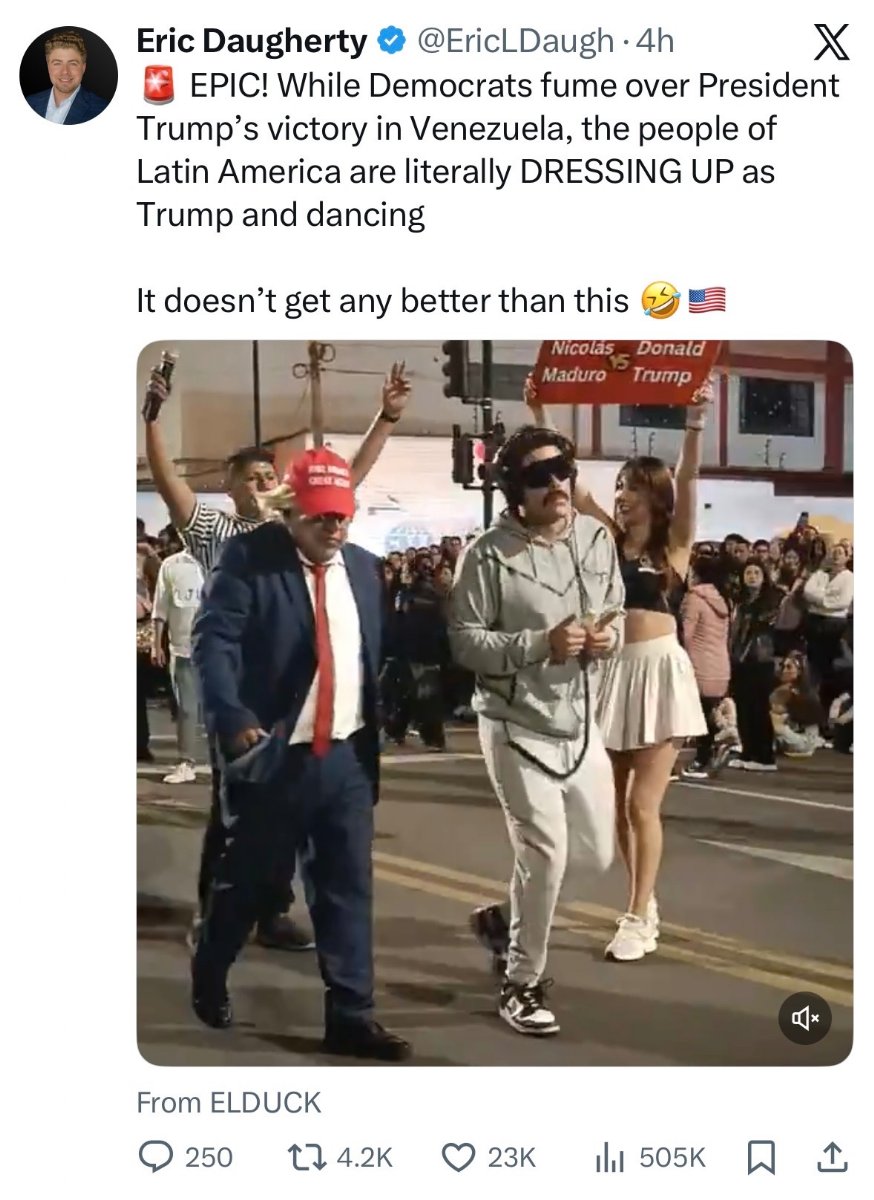Viewport: 874px width, 1200px height.
Task: Open Eric Daugherty's profile picture
Action: pos(69,76)
